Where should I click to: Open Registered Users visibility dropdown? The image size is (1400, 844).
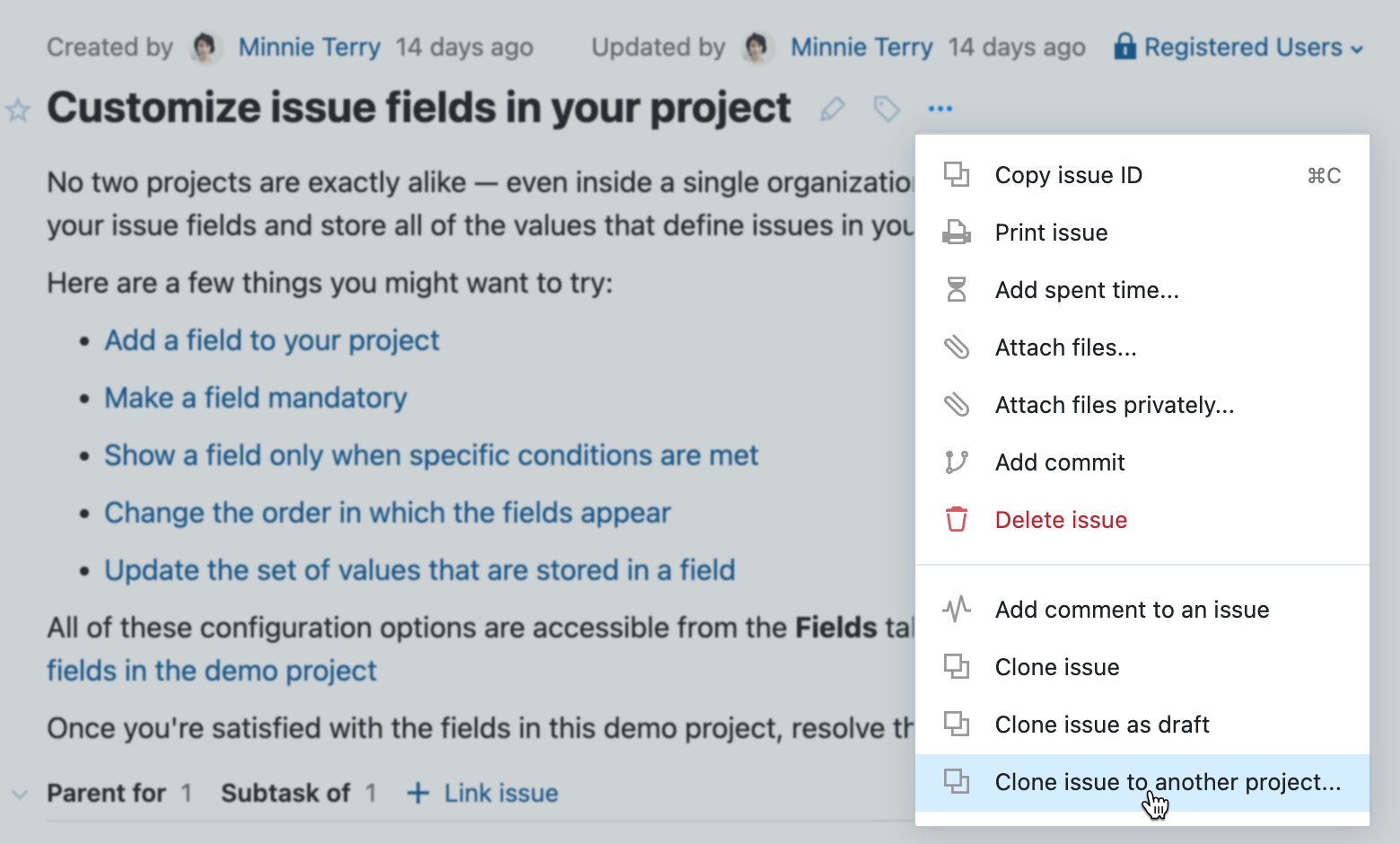coord(1239,47)
